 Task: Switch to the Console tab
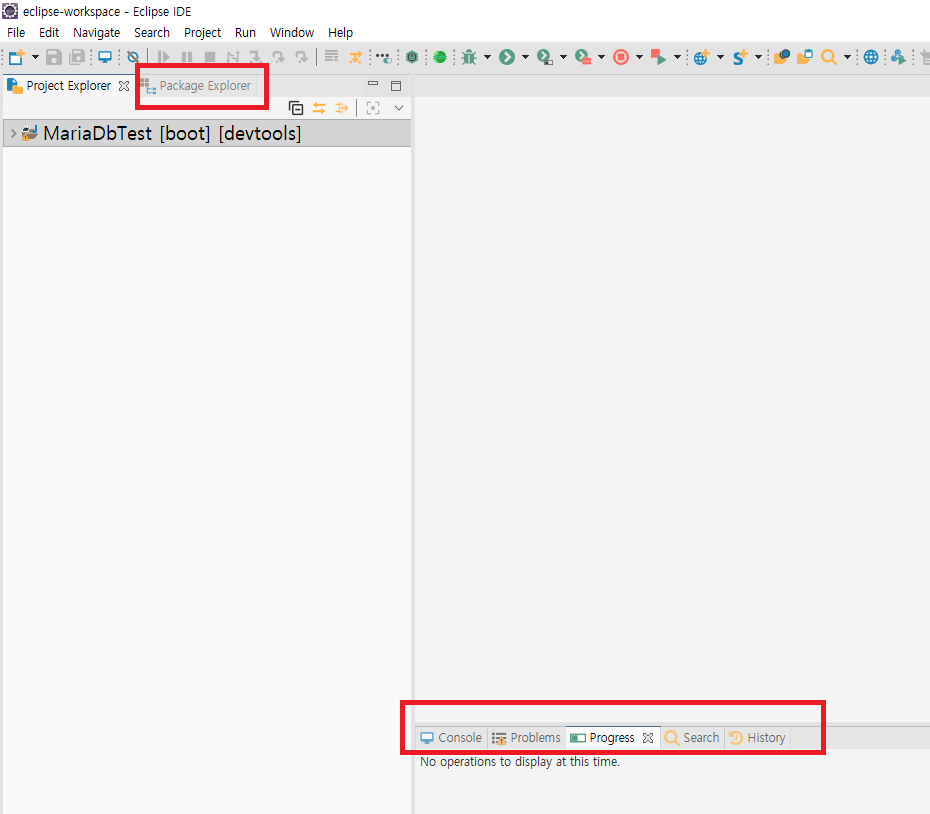[x=451, y=737]
